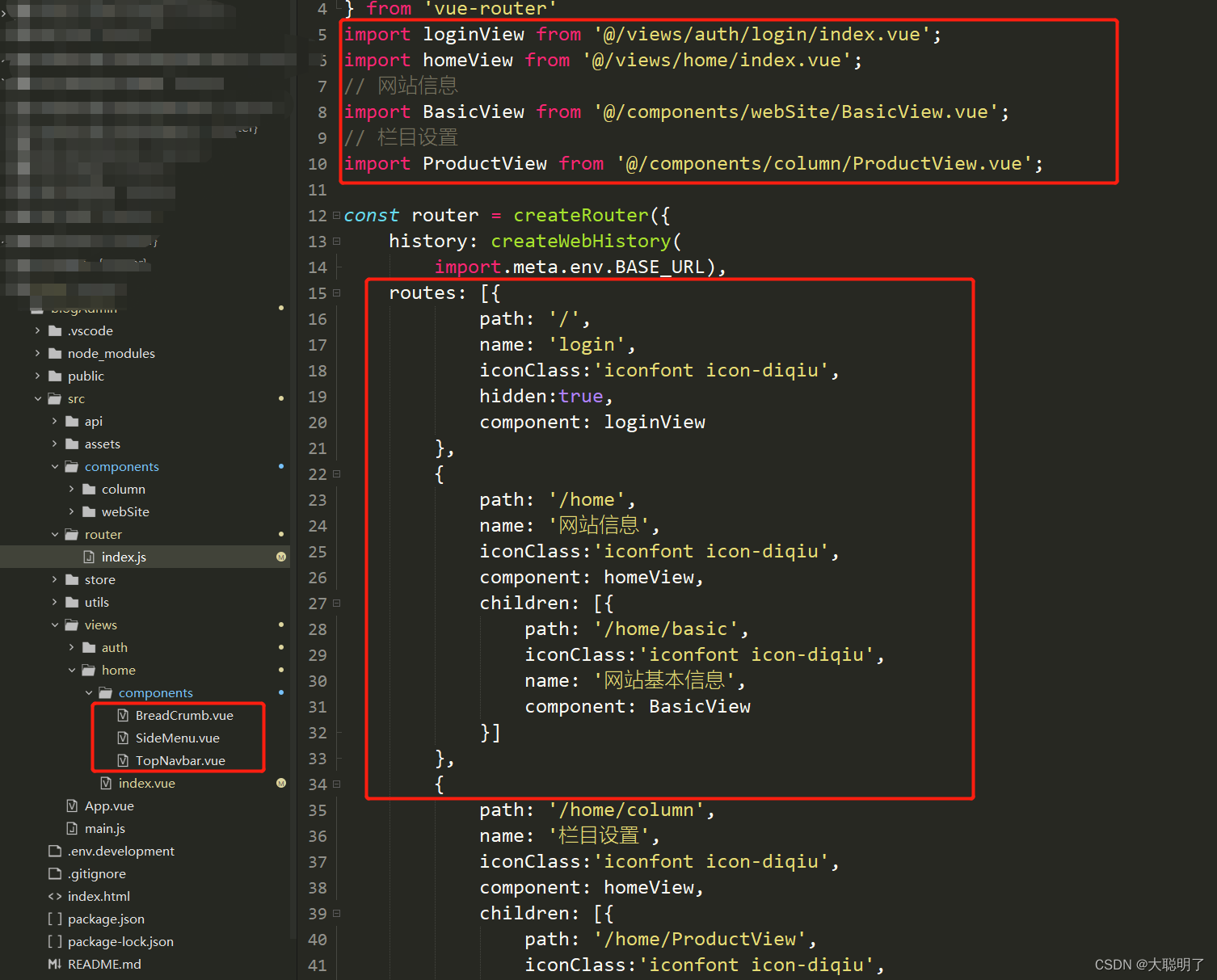Click the 'loginView' import identifier on line 5
1217x980 pixels.
point(474,35)
